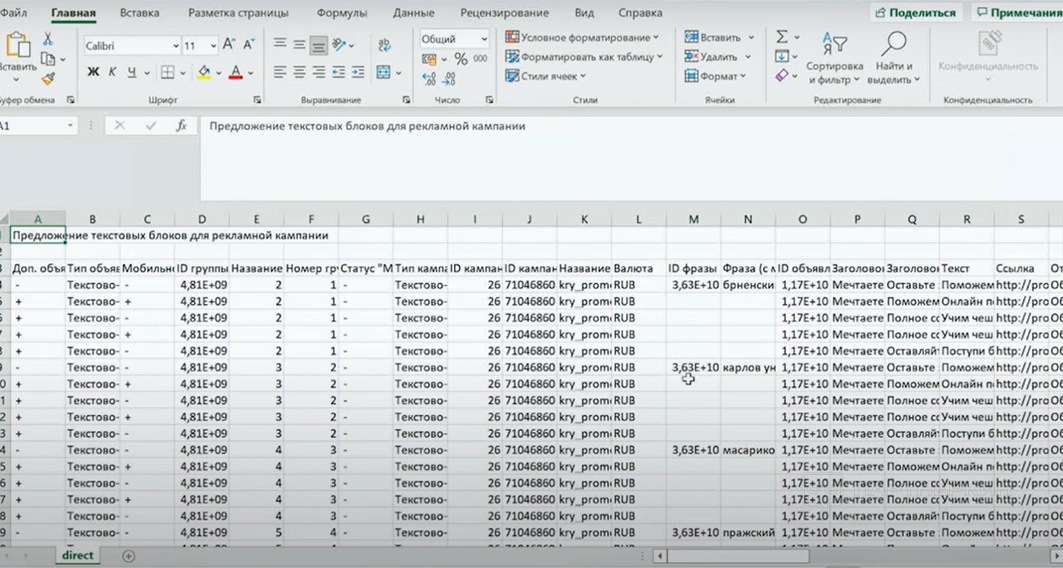Open the Данные ribbon tab
This screenshot has width=1063, height=568.
413,13
